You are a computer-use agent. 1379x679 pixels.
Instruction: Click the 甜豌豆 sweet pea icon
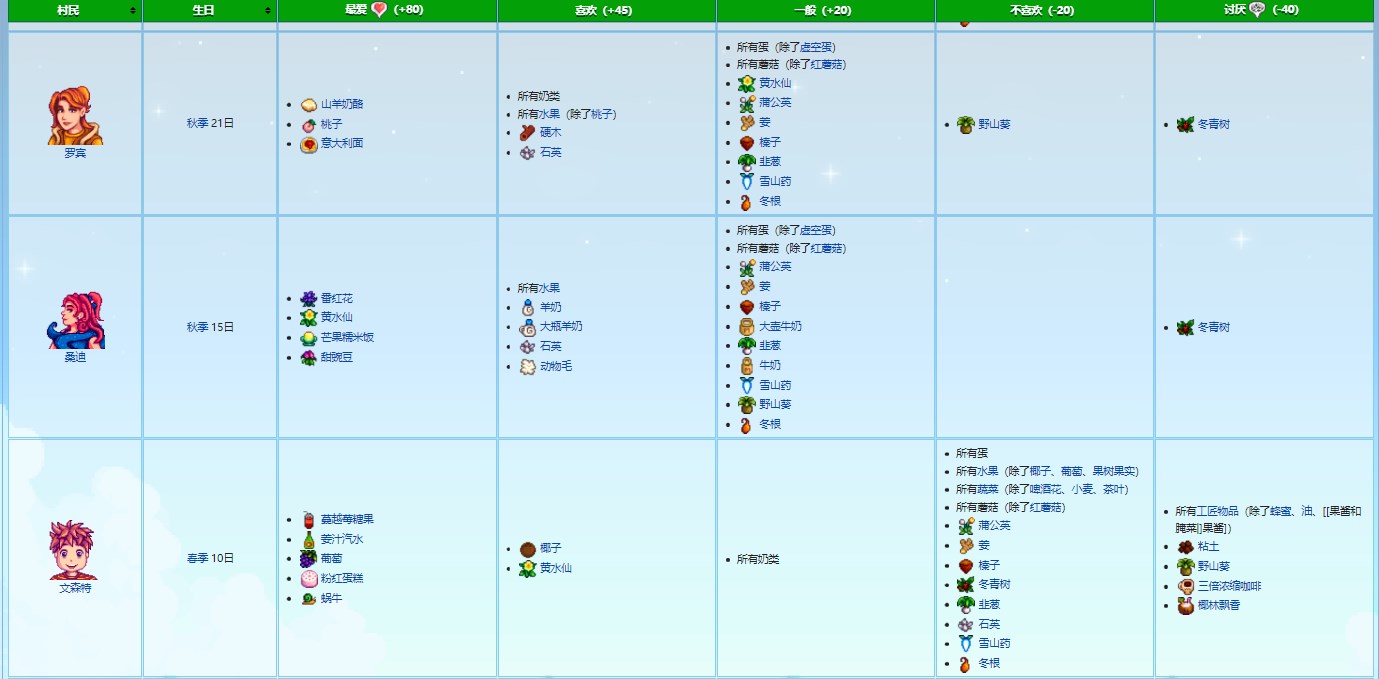pyautogui.click(x=308, y=357)
